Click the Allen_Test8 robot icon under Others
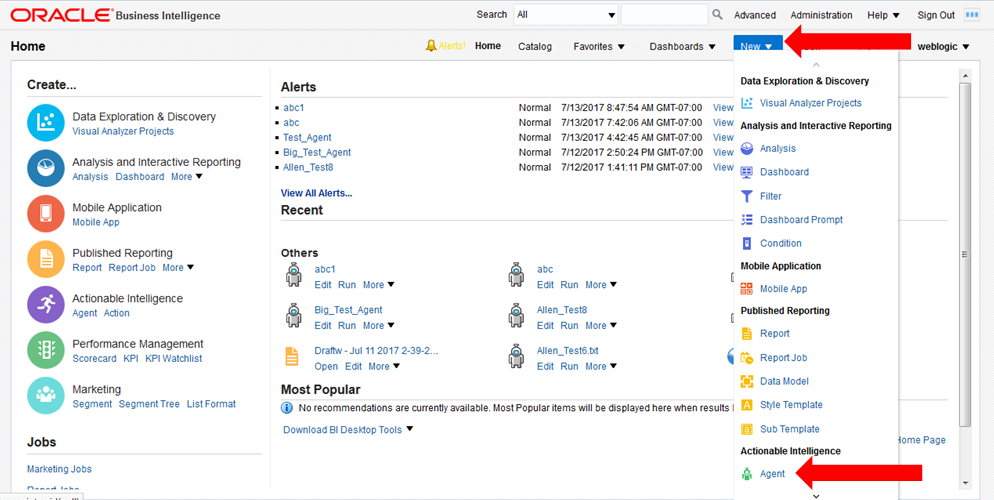 tap(516, 315)
